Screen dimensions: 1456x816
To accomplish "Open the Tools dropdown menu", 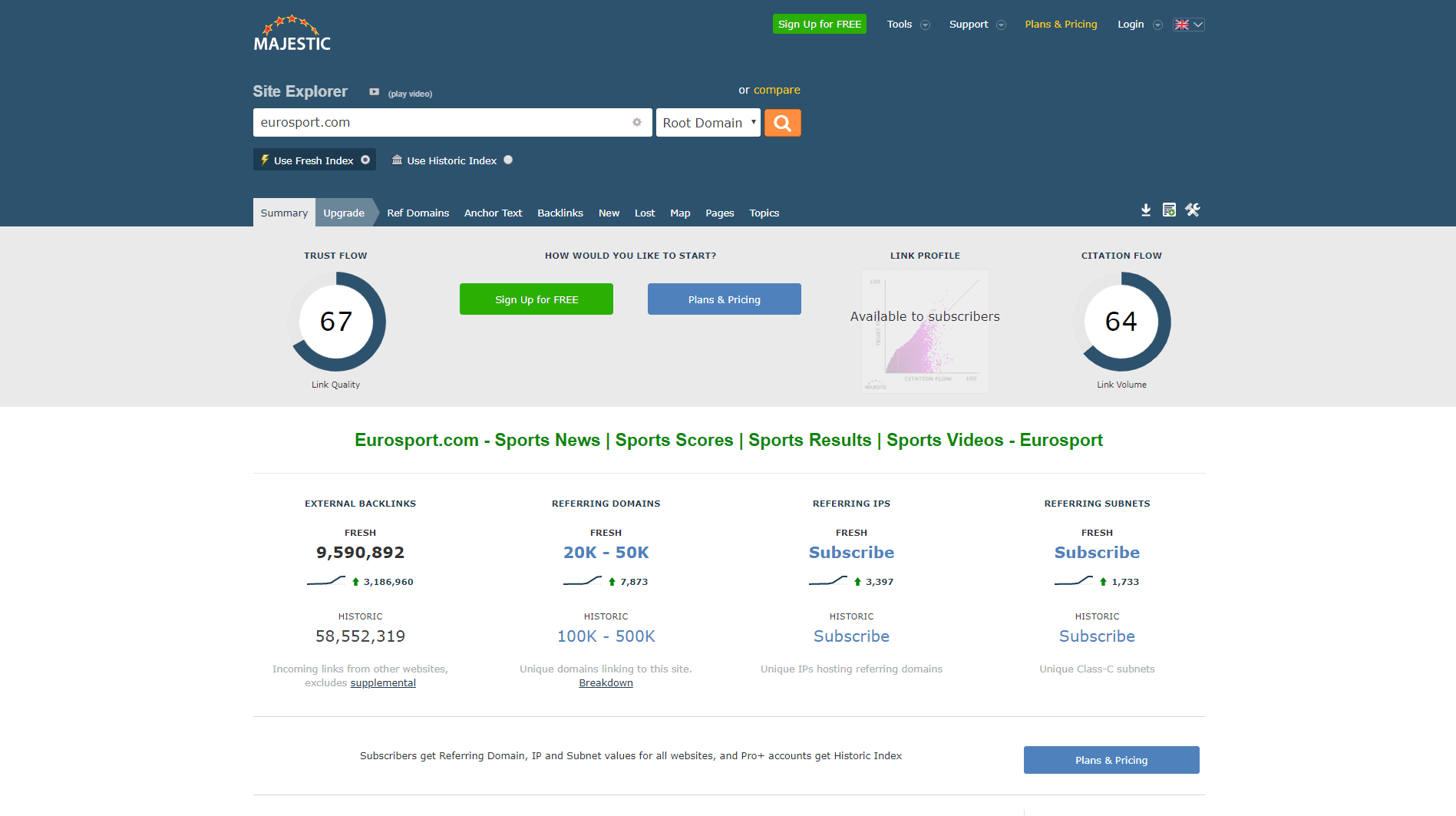I will 907,25.
